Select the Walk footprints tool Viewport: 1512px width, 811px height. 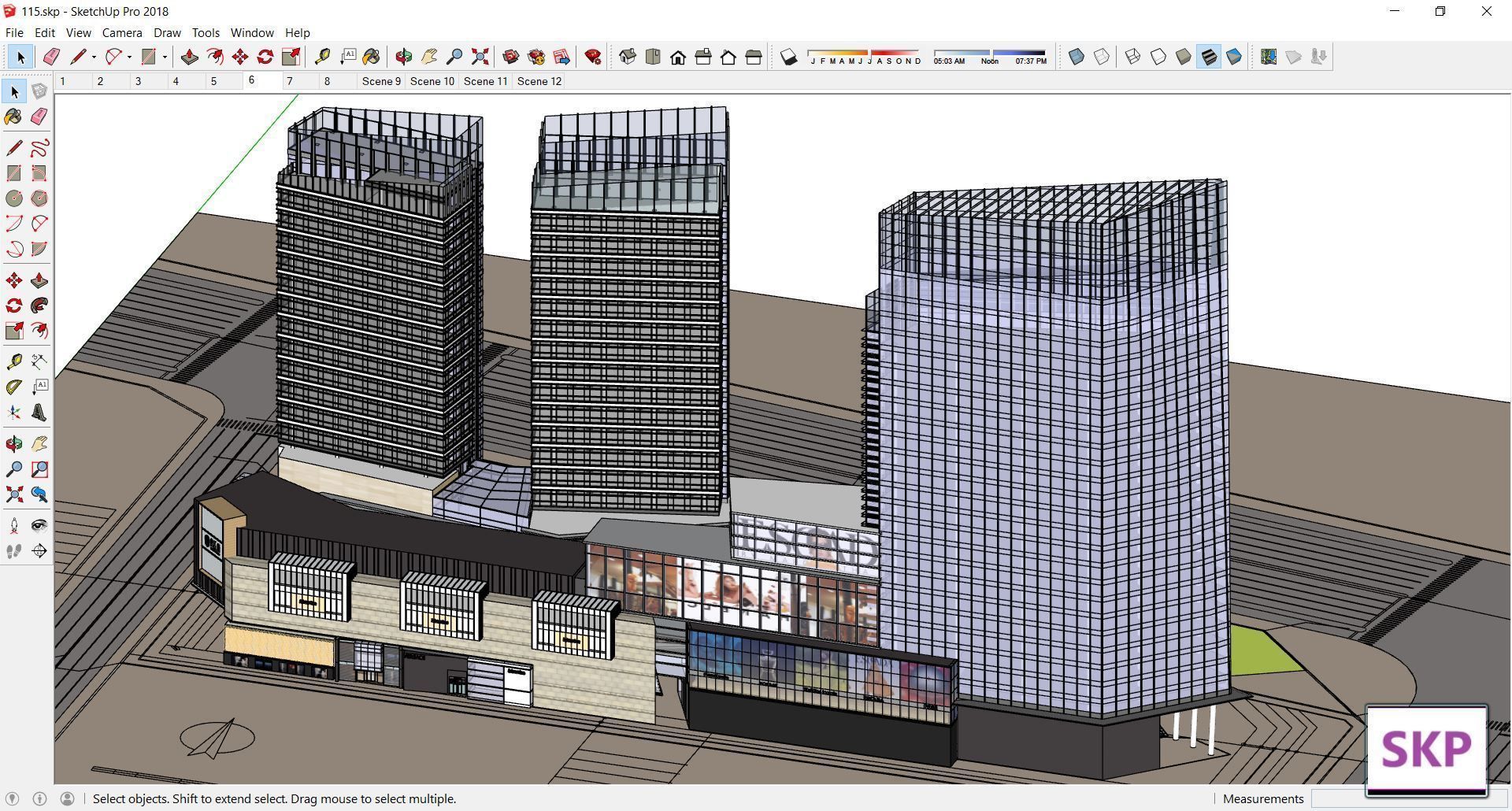click(14, 551)
